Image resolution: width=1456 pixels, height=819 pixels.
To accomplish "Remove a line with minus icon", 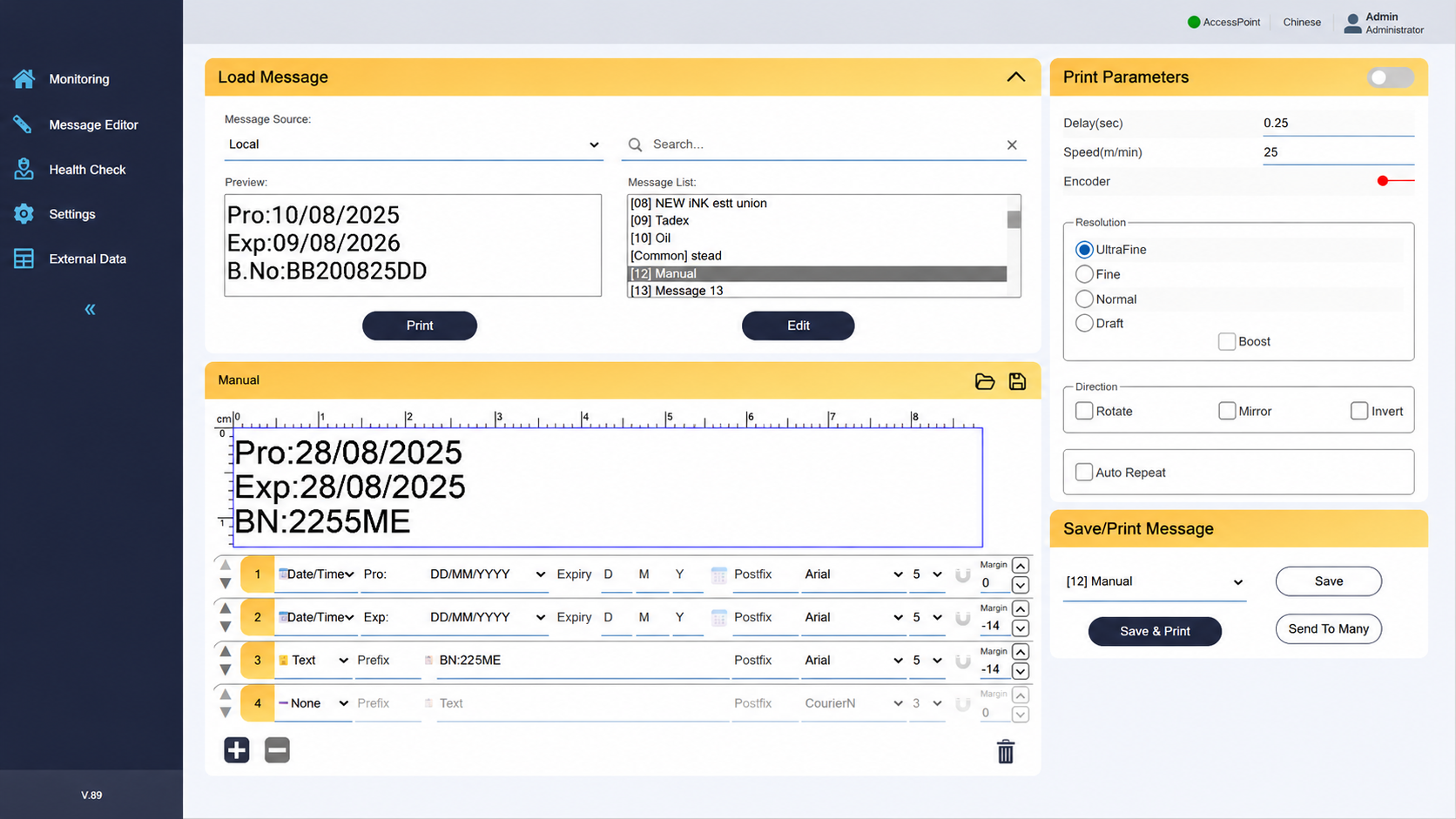I will click(x=277, y=750).
